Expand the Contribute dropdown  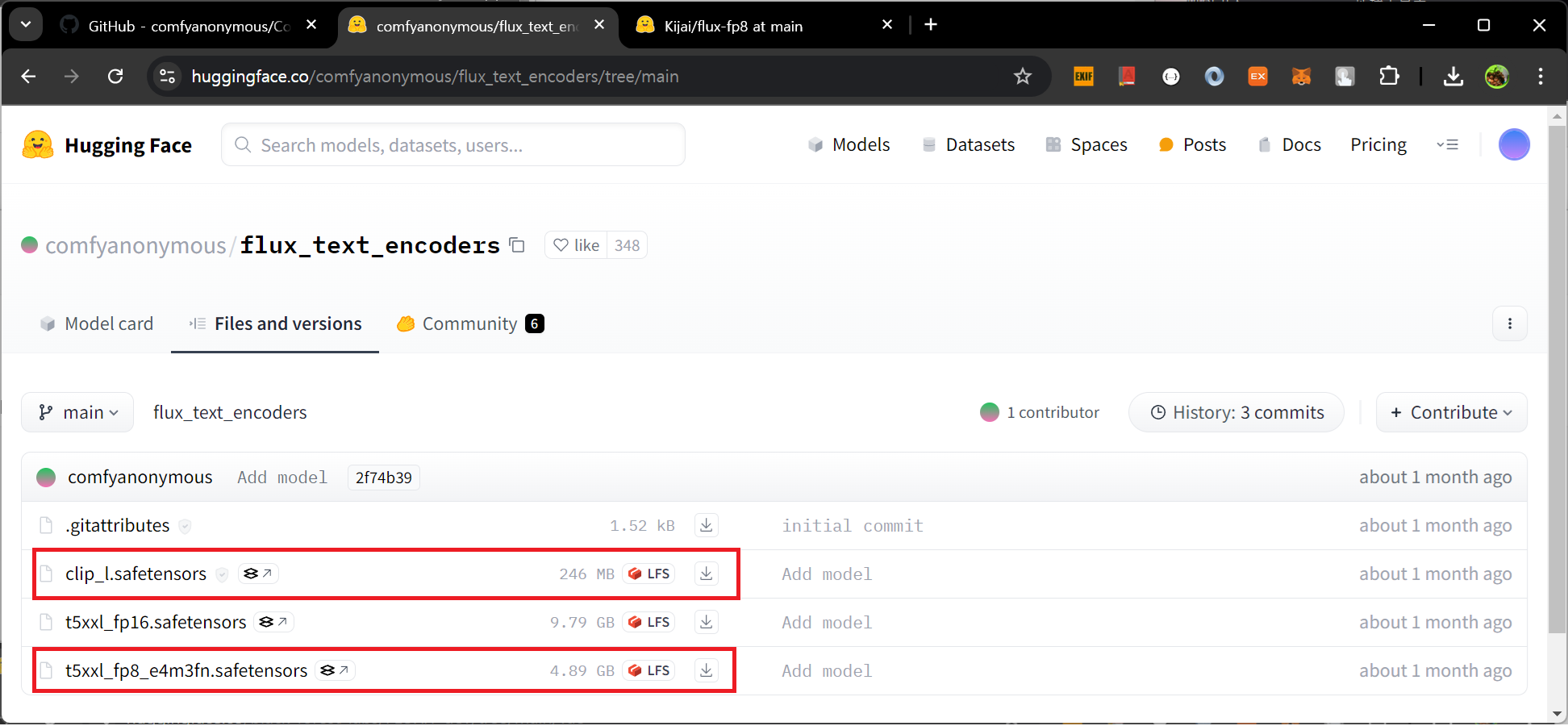pos(1450,413)
